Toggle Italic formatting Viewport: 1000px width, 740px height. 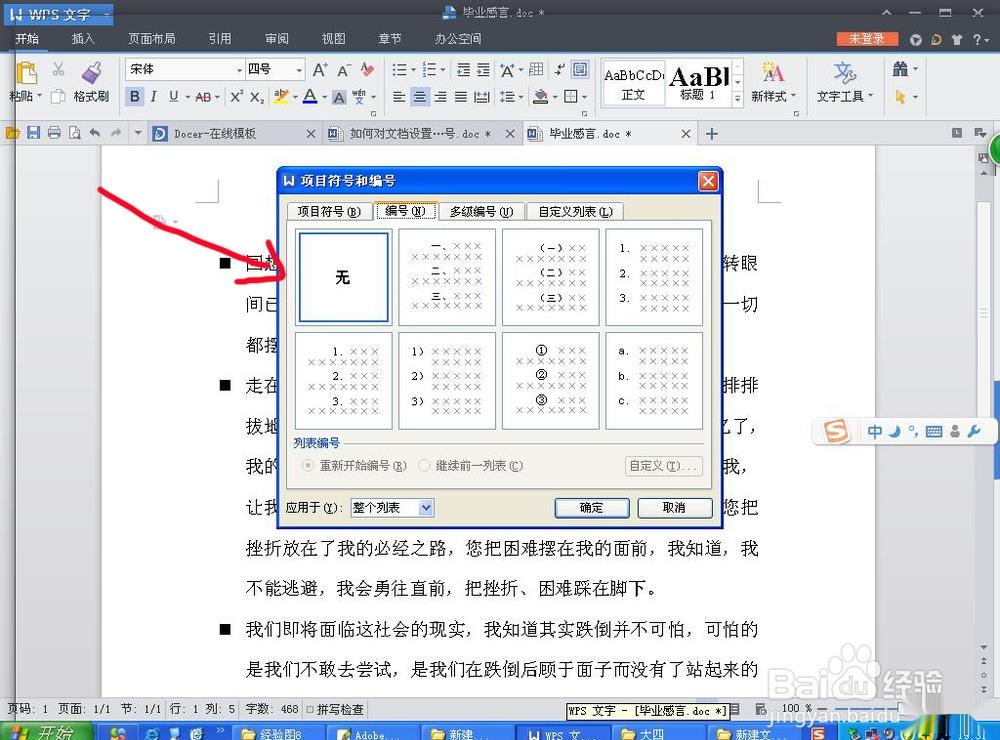[x=154, y=96]
